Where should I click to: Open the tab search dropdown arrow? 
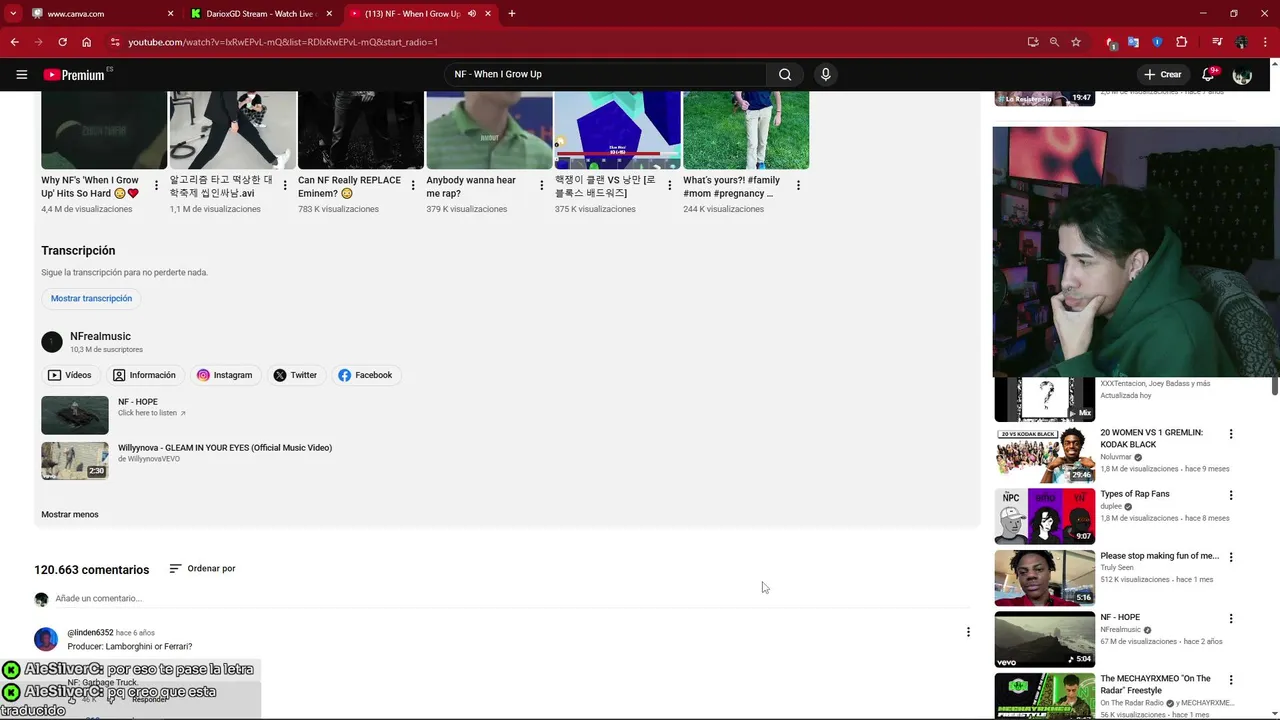coord(13,14)
